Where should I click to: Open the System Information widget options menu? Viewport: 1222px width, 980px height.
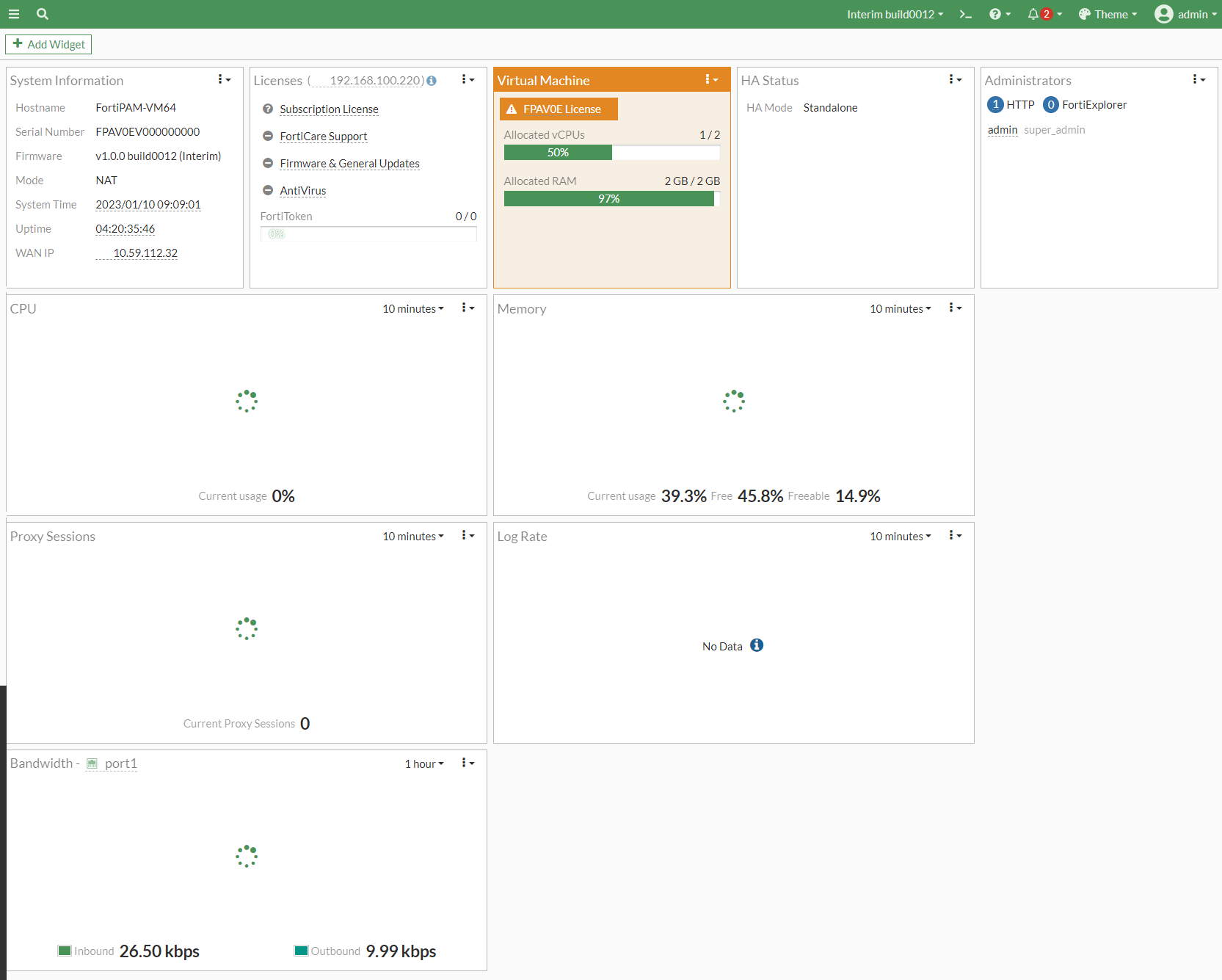tap(224, 79)
